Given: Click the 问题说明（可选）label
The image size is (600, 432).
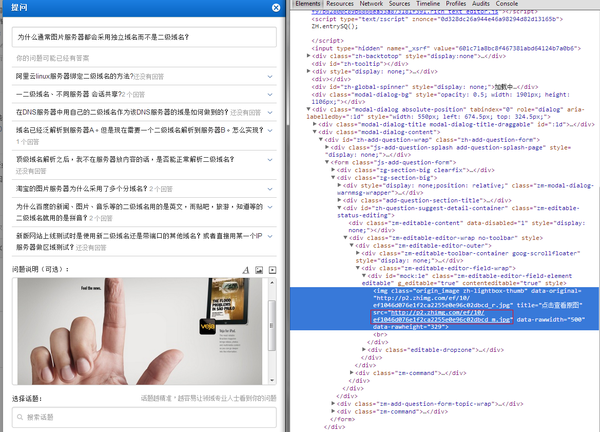Looking at the screenshot, I should (x=41, y=269).
